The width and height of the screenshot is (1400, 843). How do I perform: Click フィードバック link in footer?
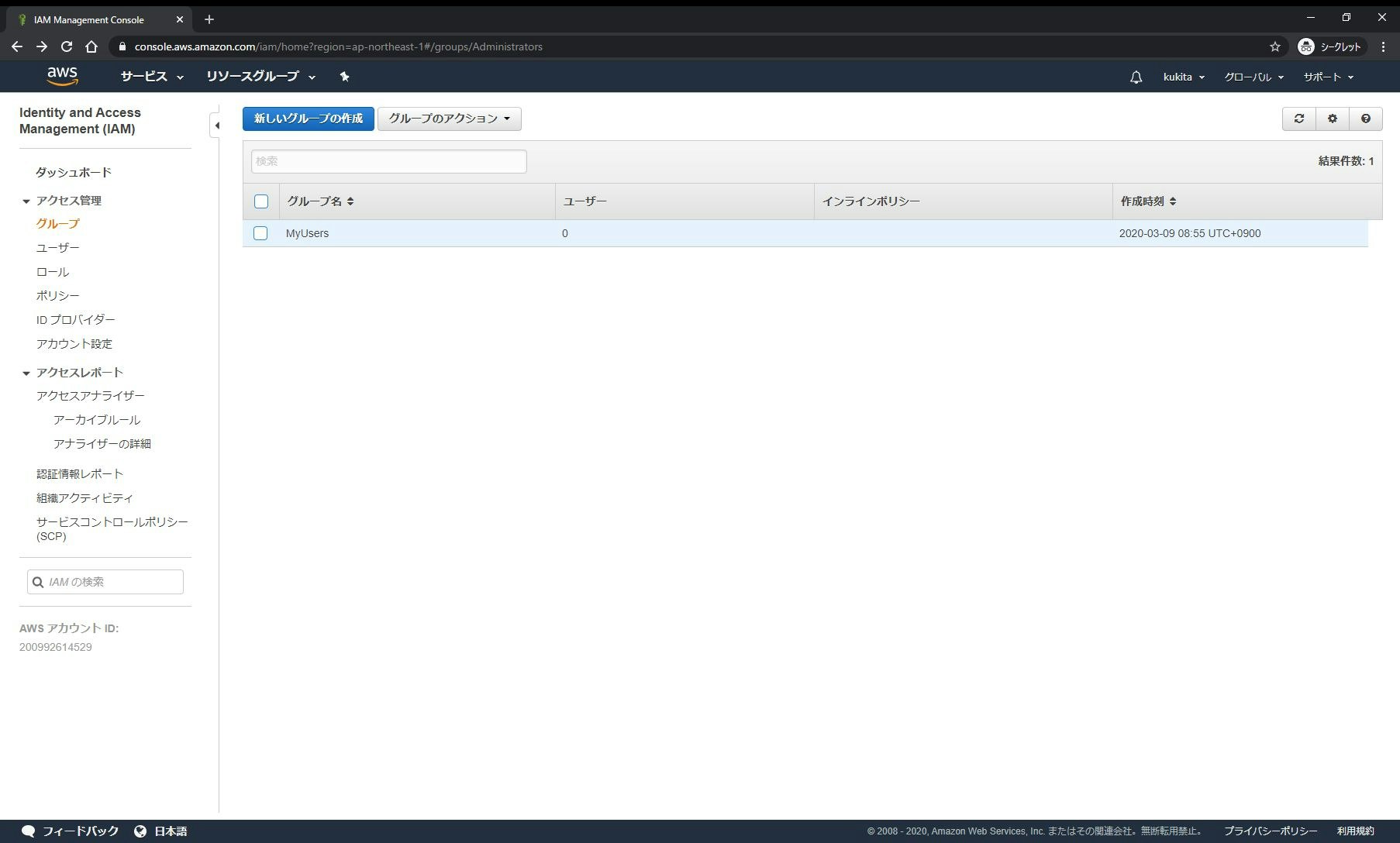click(81, 831)
